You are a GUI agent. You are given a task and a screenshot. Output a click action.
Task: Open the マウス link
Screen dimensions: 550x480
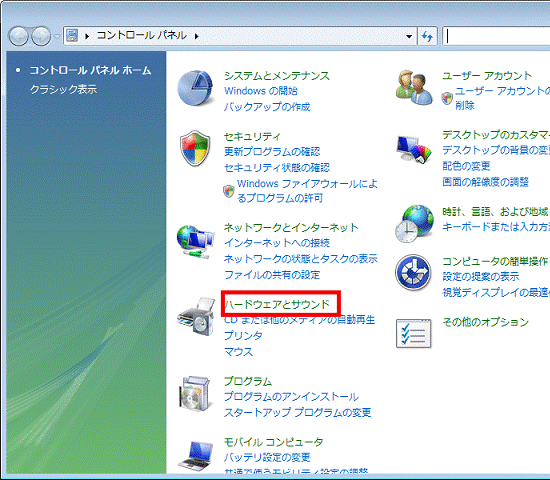click(x=239, y=351)
